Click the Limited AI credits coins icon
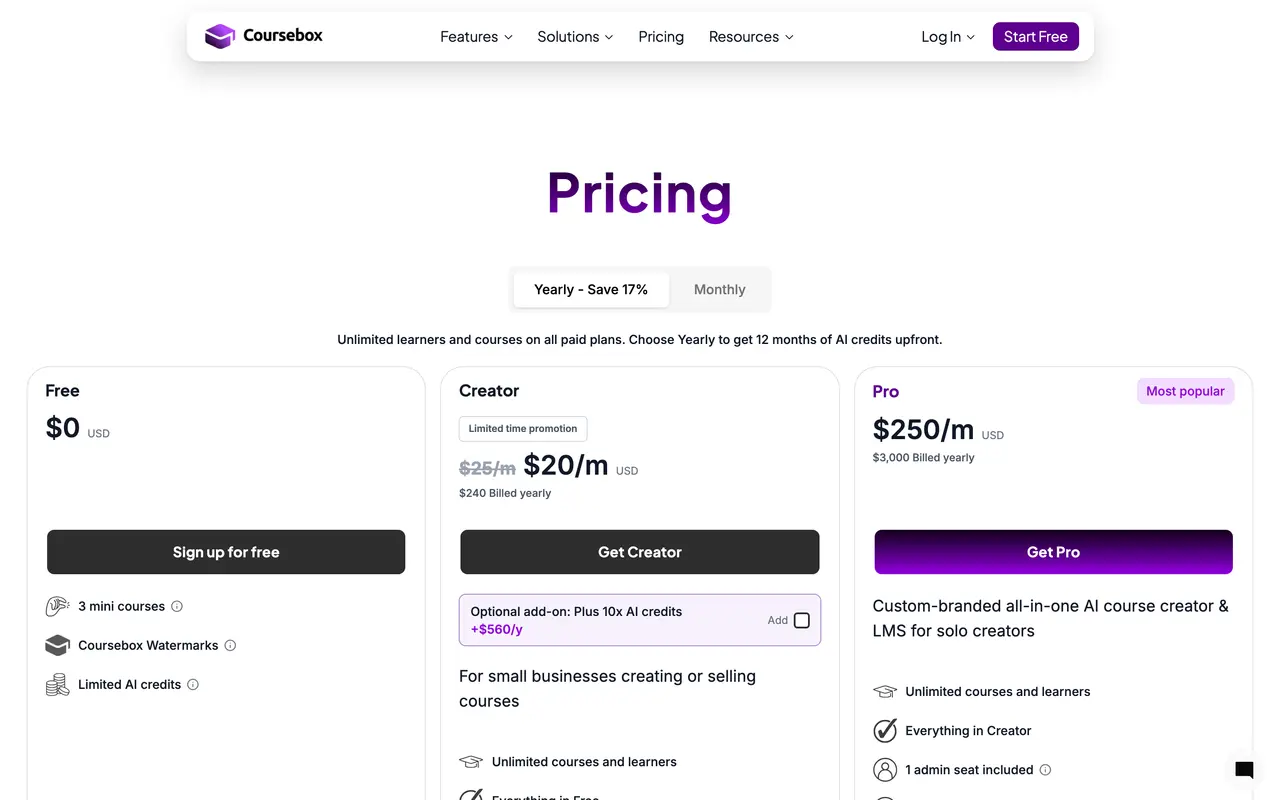 pos(57,685)
